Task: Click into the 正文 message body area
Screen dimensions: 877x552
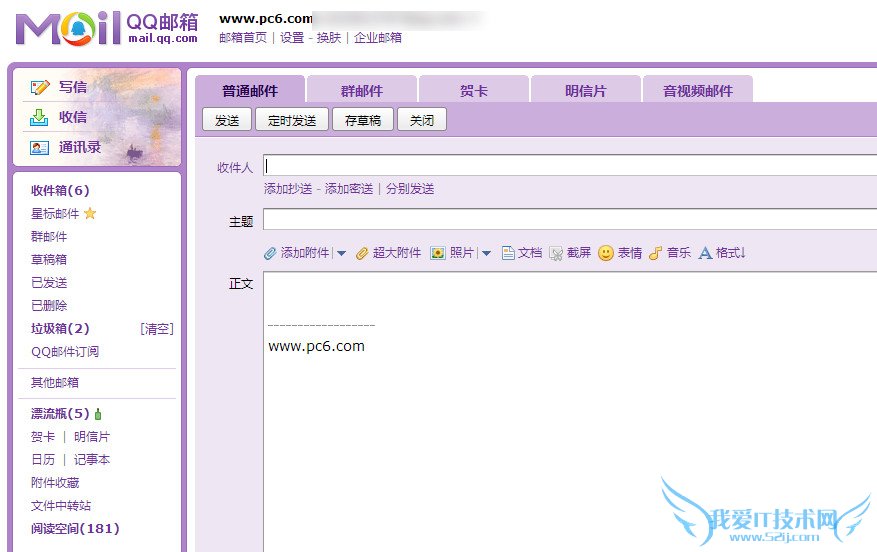Action: click(x=570, y=412)
